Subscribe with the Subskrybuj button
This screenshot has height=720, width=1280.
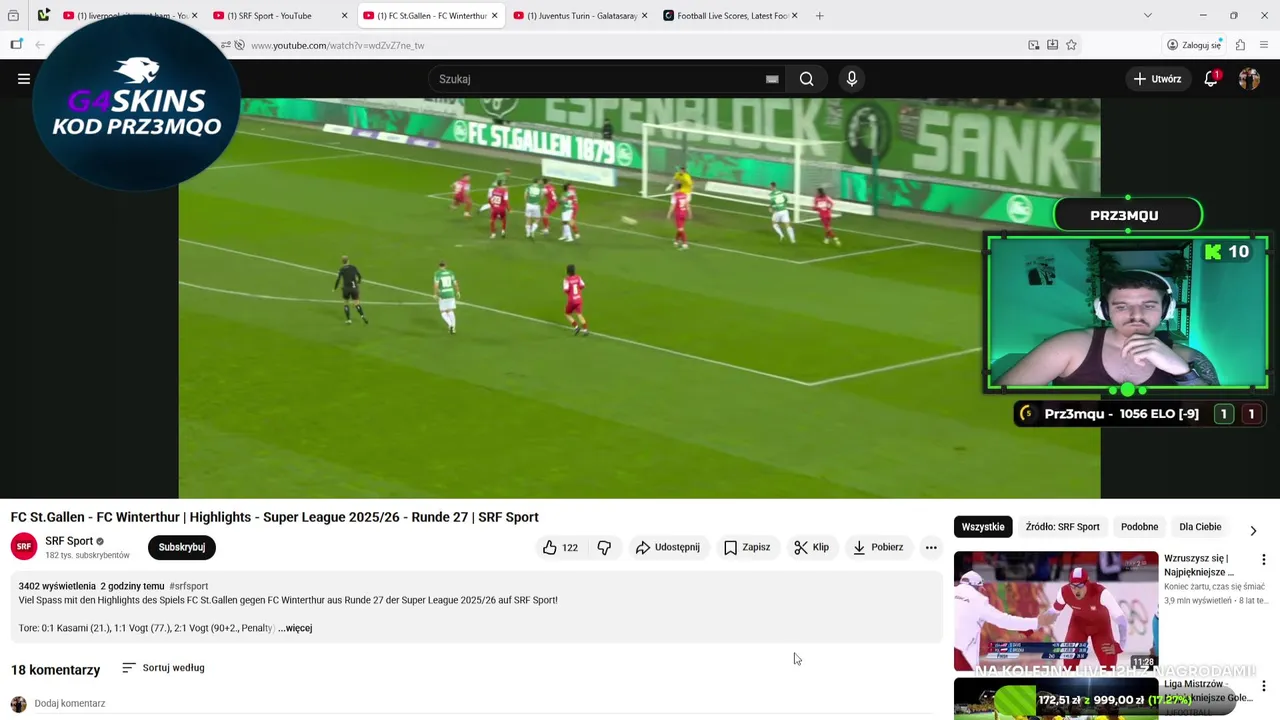tap(182, 547)
